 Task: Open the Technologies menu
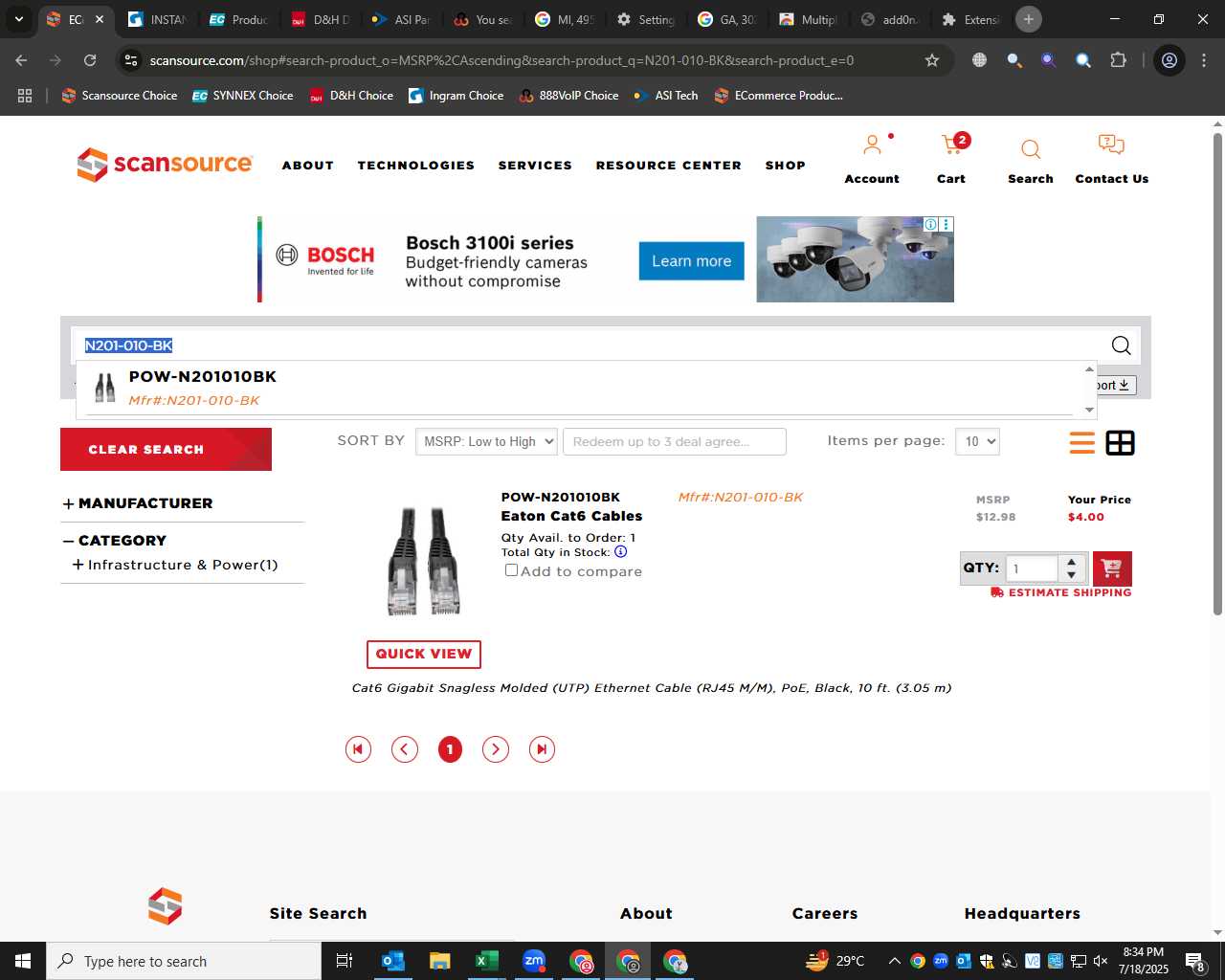pyautogui.click(x=416, y=166)
